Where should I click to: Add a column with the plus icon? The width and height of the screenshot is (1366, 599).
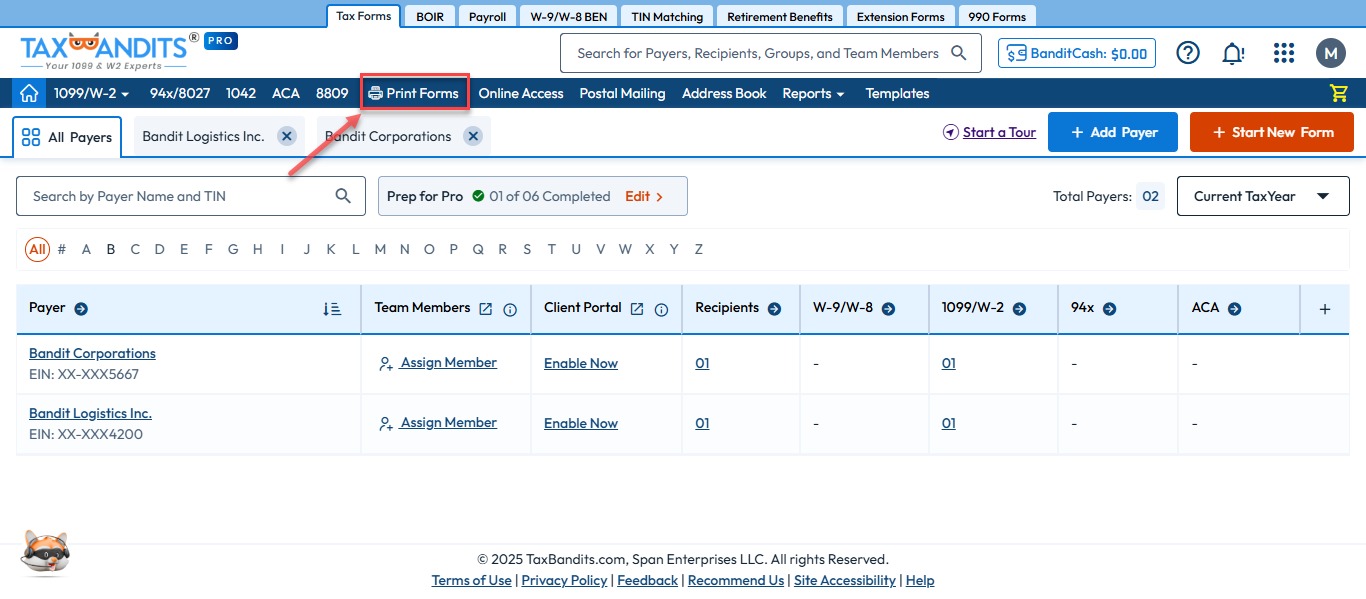click(x=1325, y=309)
